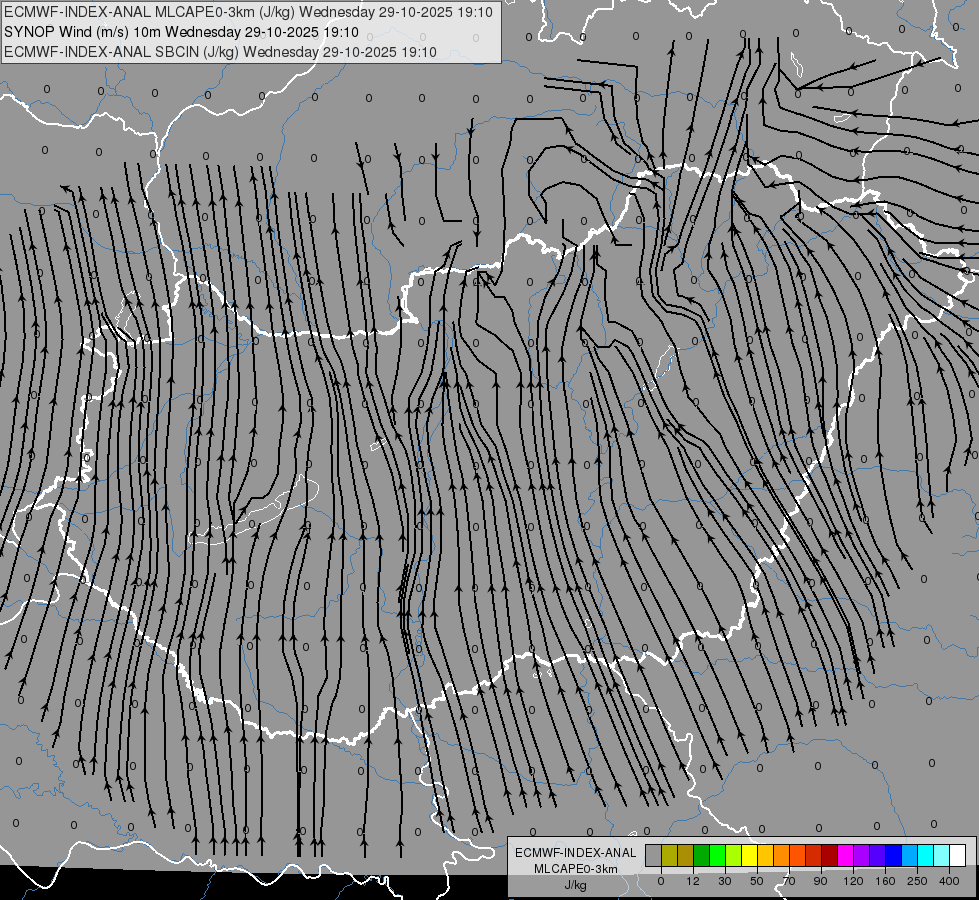This screenshot has width=979, height=900.
Task: Pick the yellow legend swatch
Action: (x=749, y=855)
